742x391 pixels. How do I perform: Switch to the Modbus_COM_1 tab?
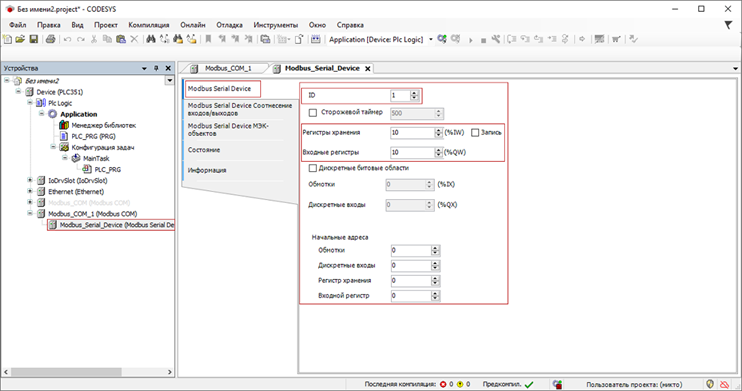tap(228, 69)
